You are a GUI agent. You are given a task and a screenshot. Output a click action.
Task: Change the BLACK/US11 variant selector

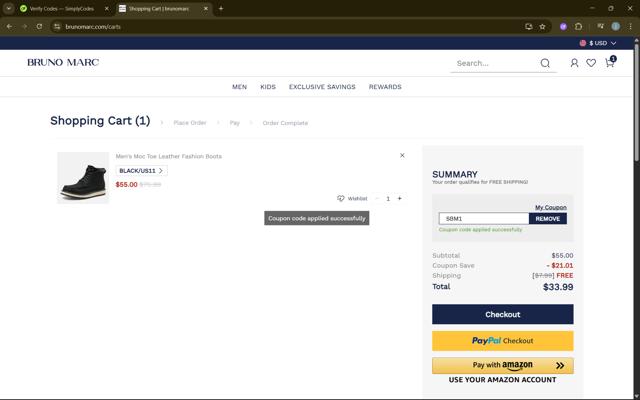[x=141, y=171]
